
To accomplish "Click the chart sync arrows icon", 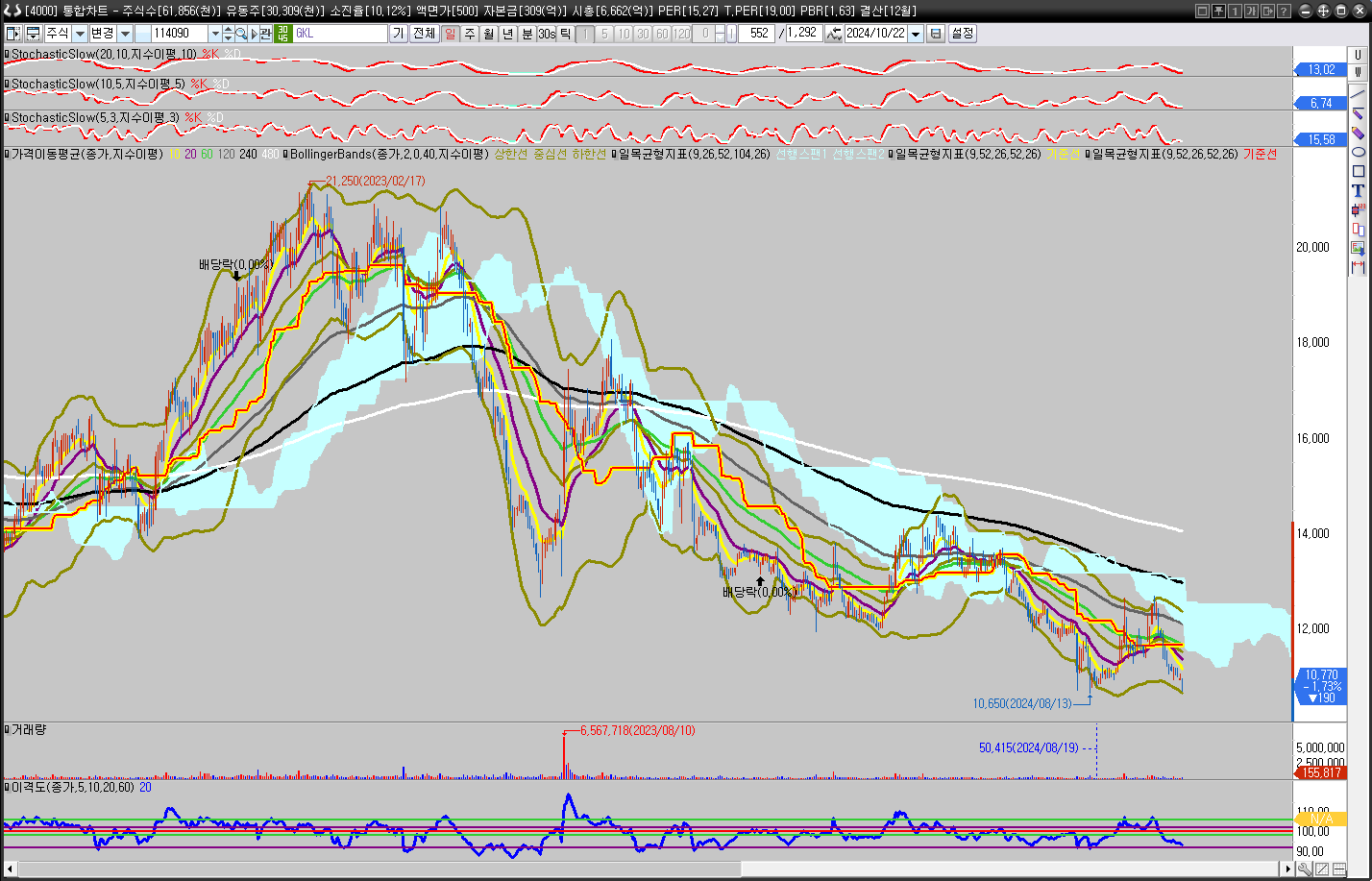I will [x=834, y=34].
